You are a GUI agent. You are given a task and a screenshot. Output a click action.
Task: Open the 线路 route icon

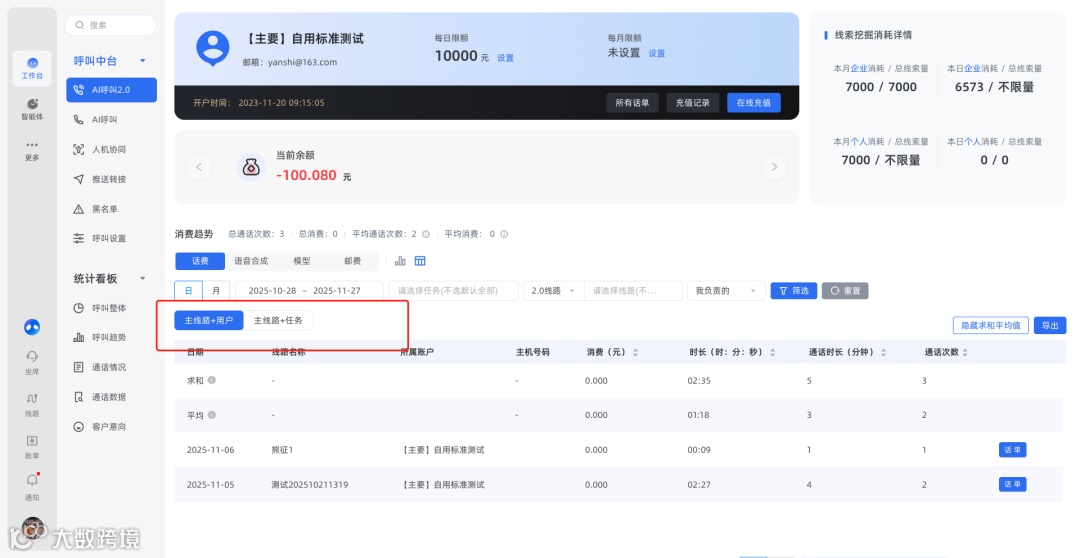pyautogui.click(x=32, y=404)
